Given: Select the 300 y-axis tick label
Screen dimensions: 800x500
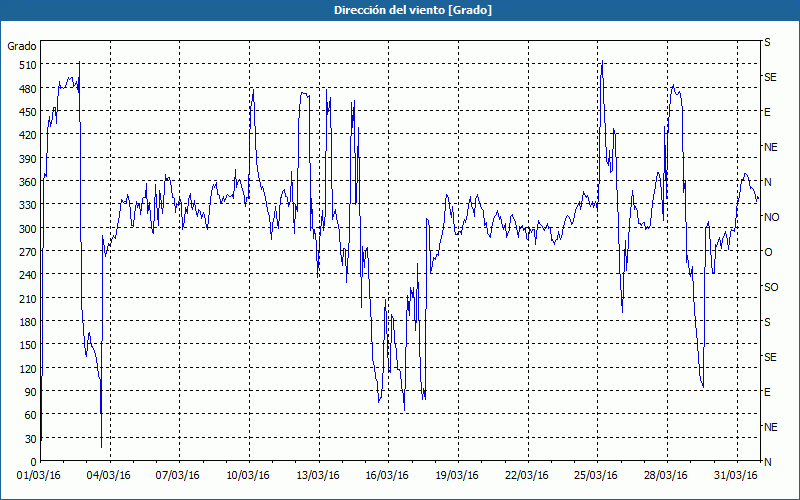Looking at the screenshot, I should pos(28,229).
